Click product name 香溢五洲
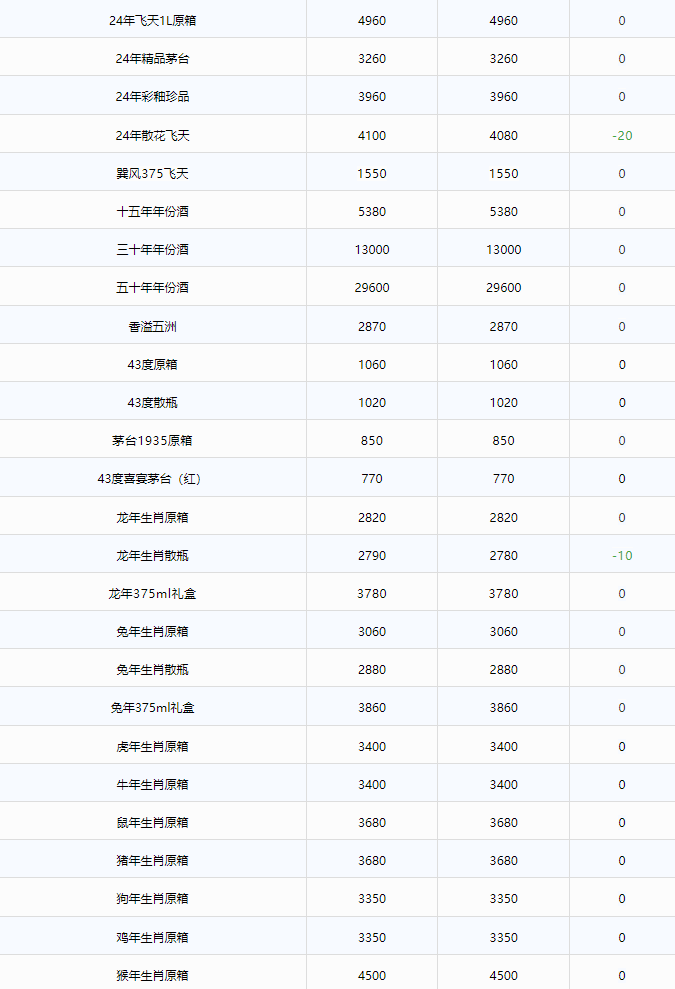675x989 pixels. (x=153, y=327)
